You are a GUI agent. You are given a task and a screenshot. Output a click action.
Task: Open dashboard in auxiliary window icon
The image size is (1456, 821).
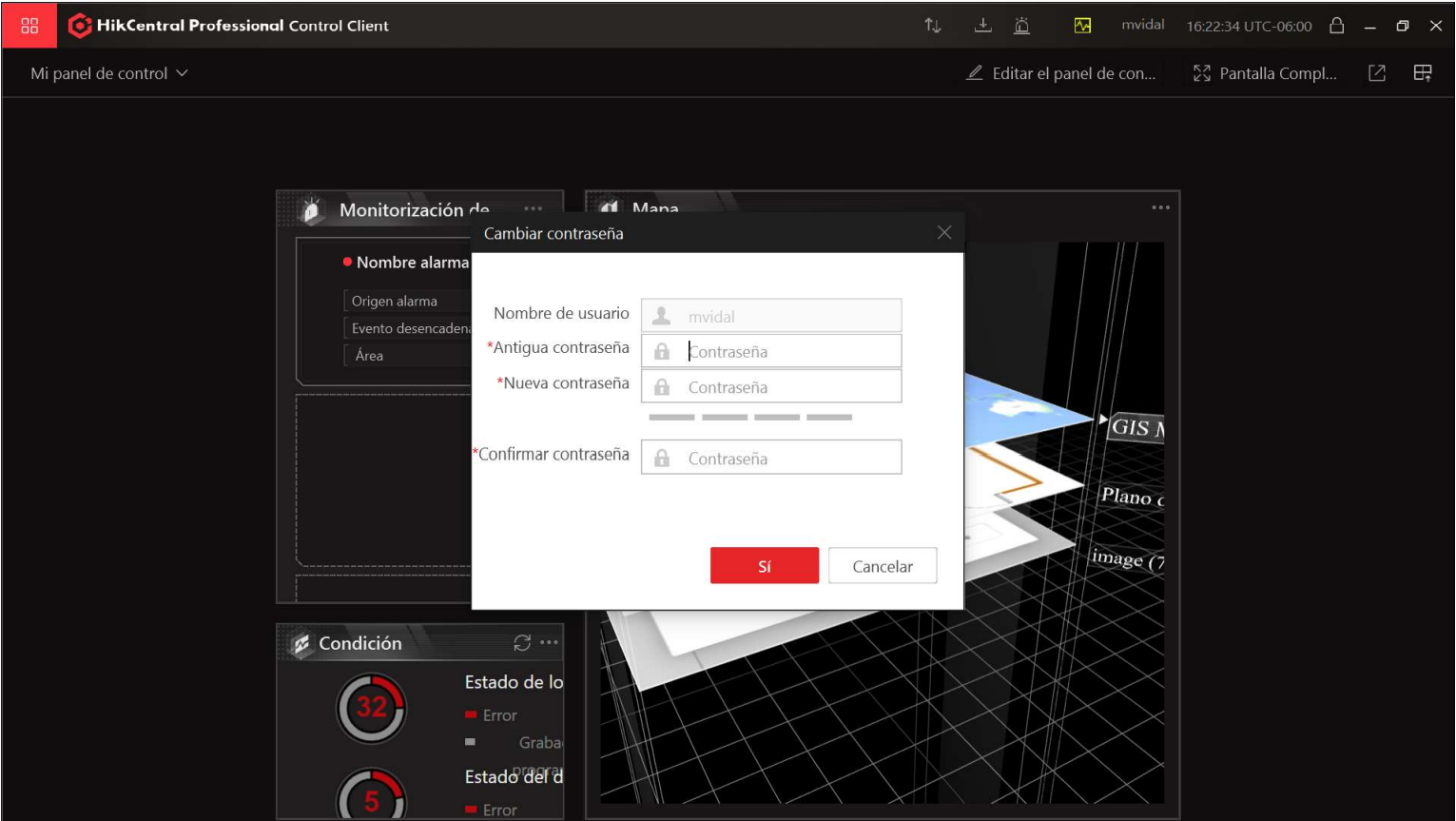(x=1377, y=73)
